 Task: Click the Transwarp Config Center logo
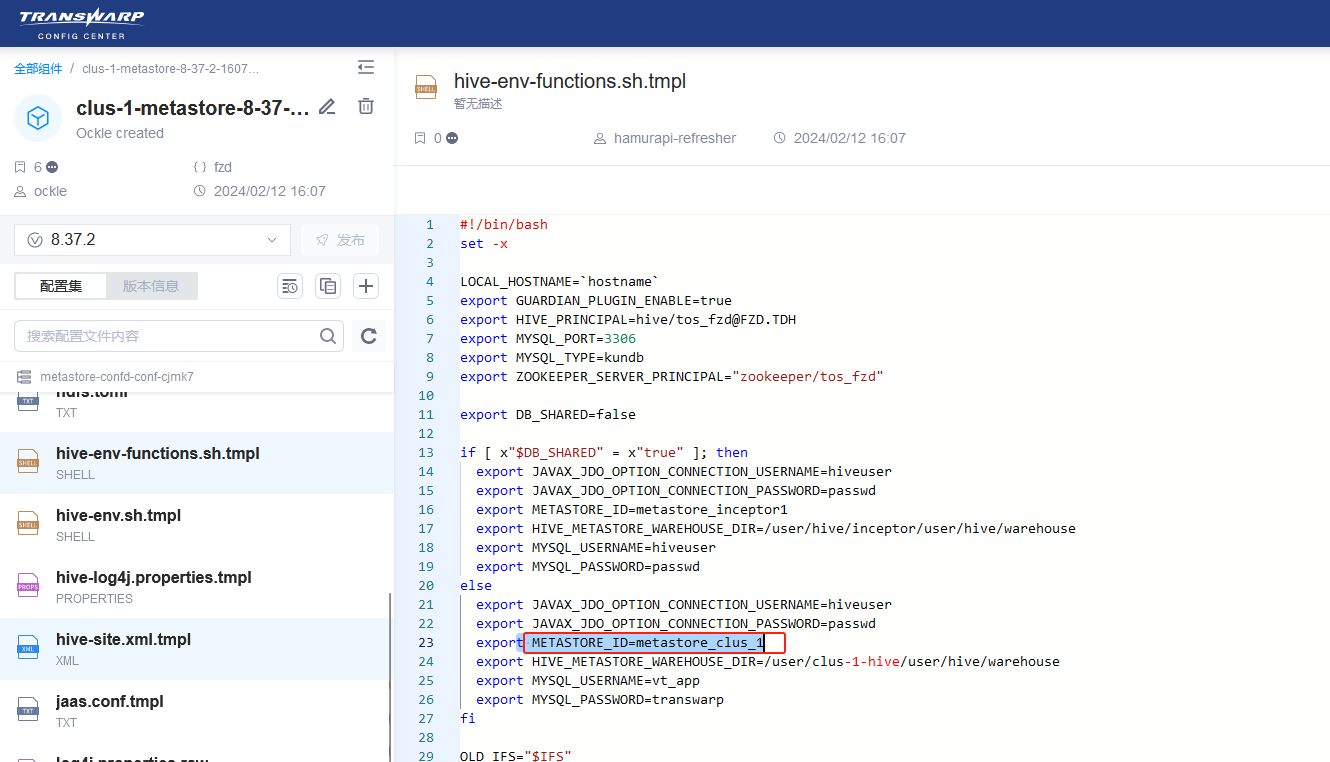pos(82,21)
